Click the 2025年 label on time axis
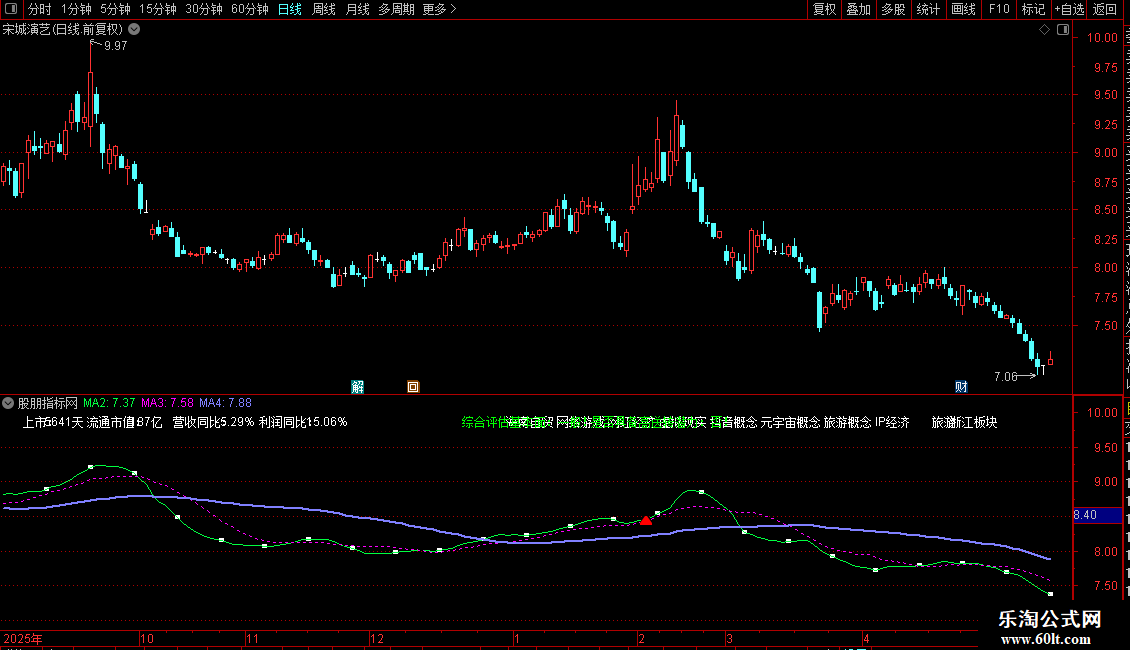Image resolution: width=1130 pixels, height=650 pixels. tap(23, 638)
